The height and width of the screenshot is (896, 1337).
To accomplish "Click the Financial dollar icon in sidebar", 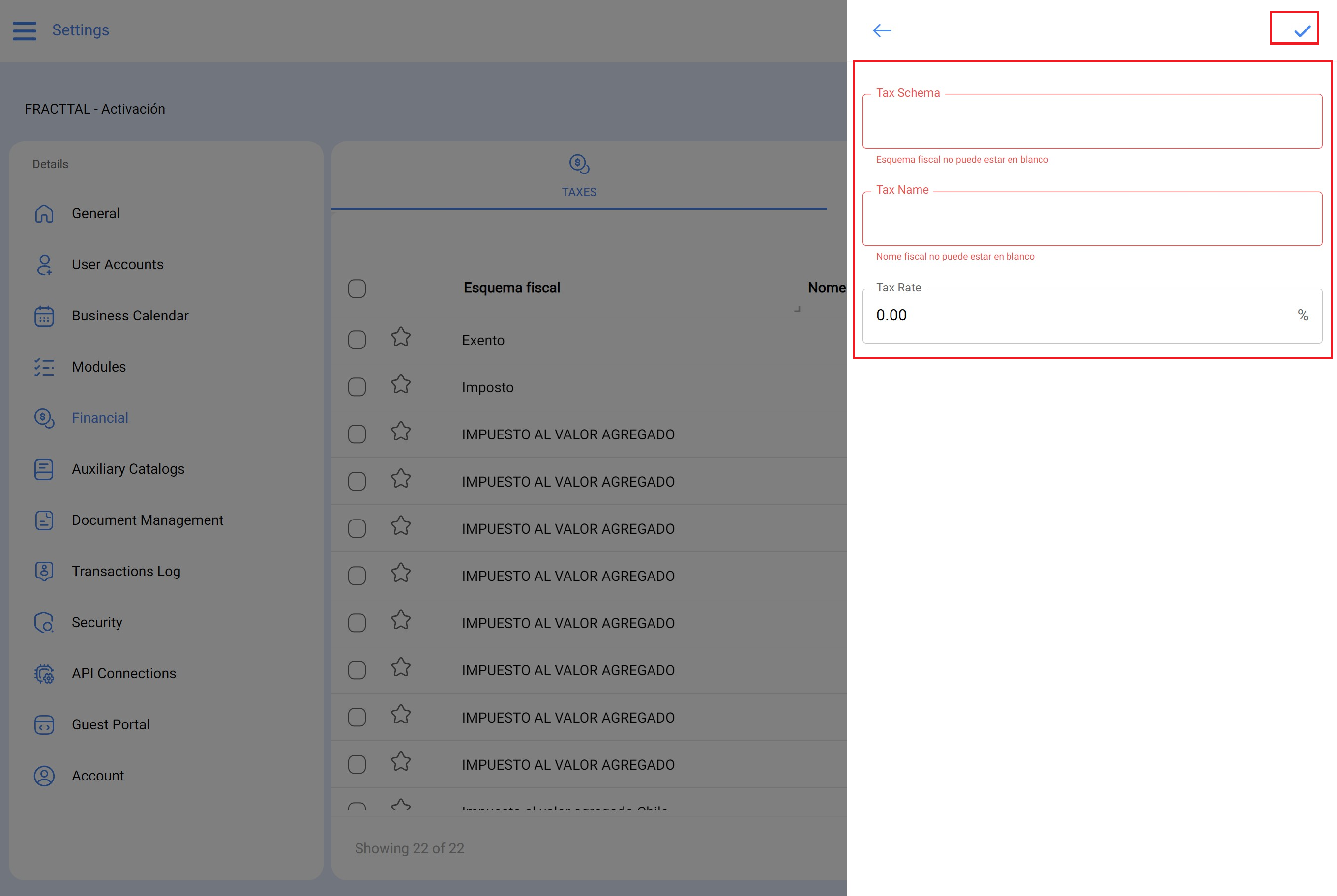I will [43, 418].
